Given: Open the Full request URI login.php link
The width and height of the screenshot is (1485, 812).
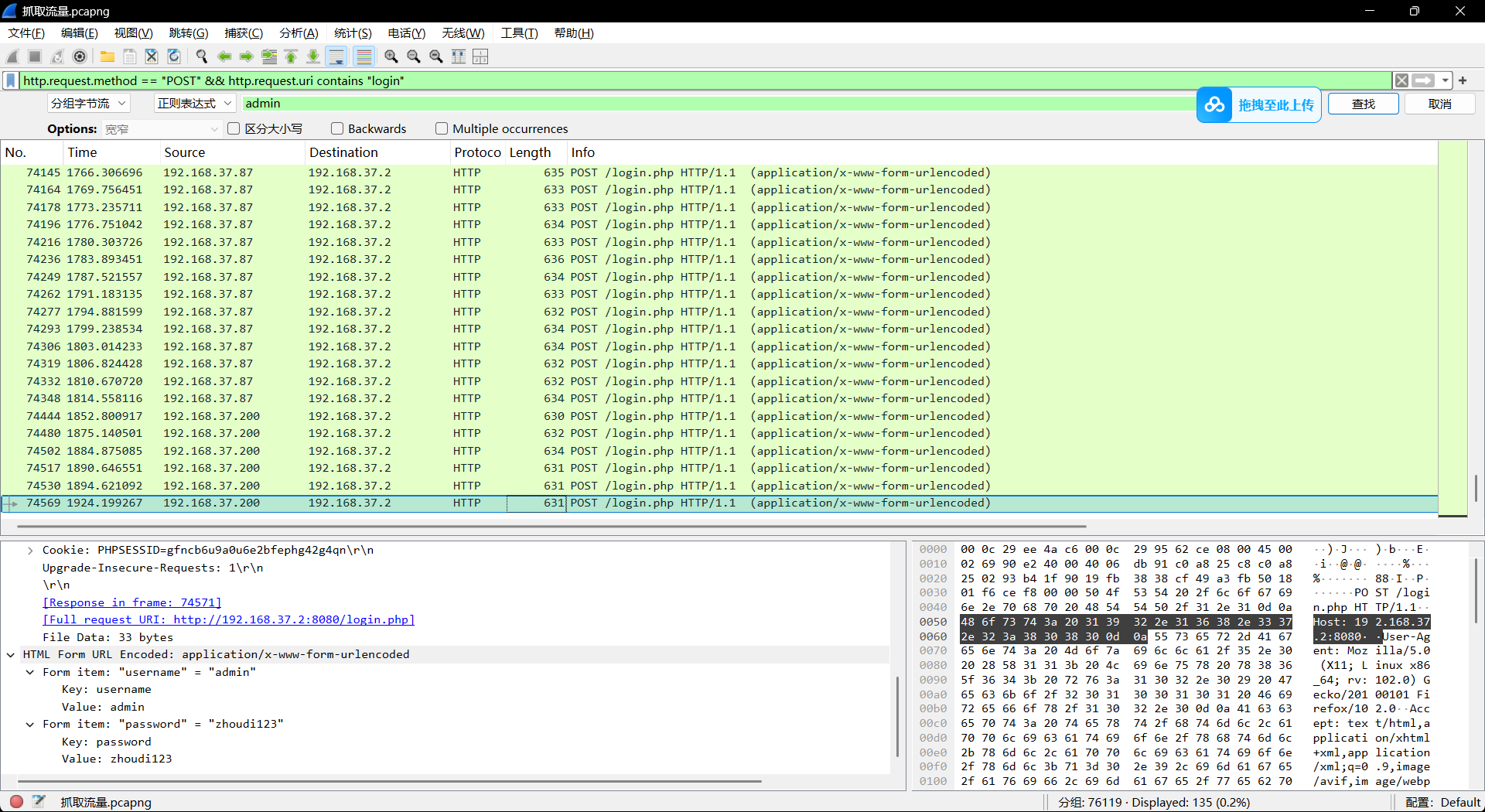Looking at the screenshot, I should click(228, 619).
